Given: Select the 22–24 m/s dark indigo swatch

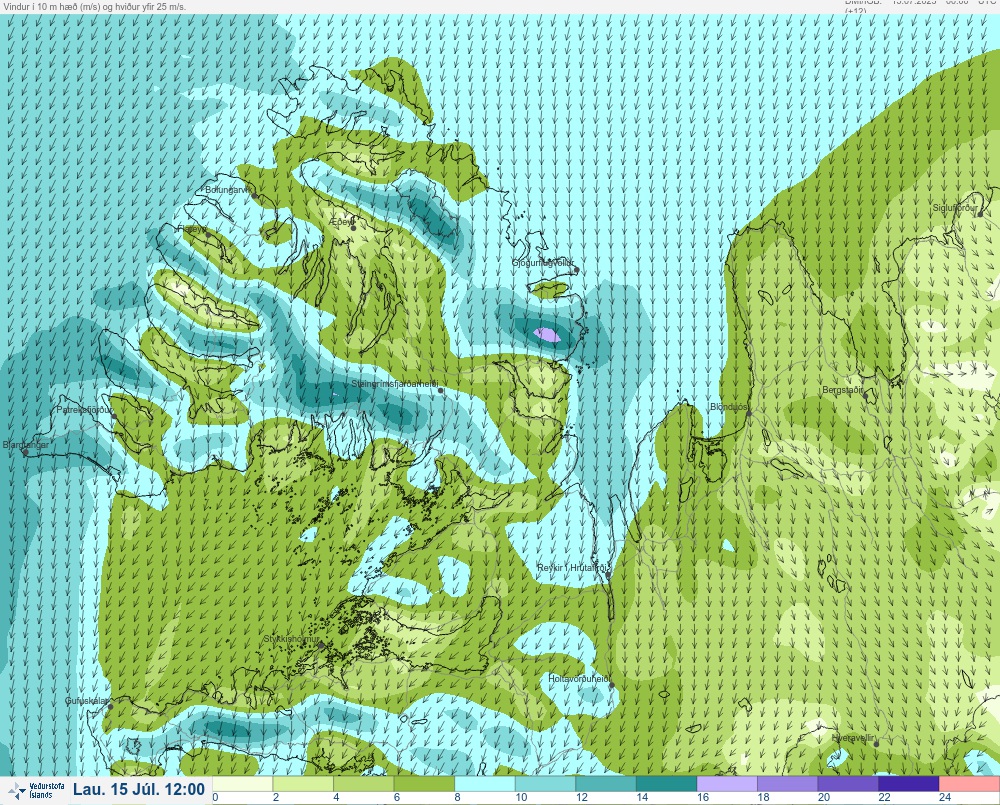Looking at the screenshot, I should (x=909, y=783).
